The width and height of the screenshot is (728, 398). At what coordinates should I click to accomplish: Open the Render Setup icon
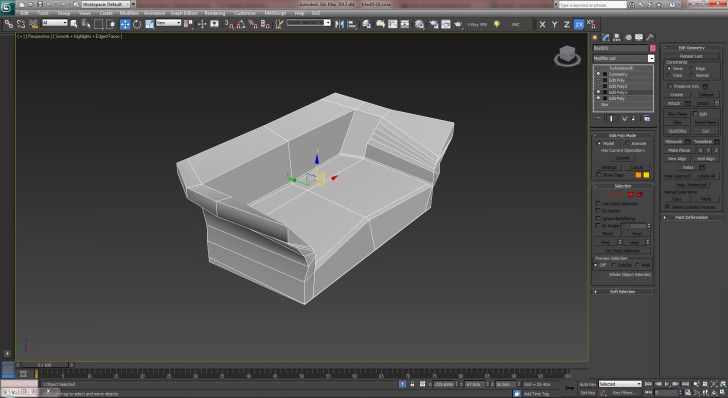434,24
